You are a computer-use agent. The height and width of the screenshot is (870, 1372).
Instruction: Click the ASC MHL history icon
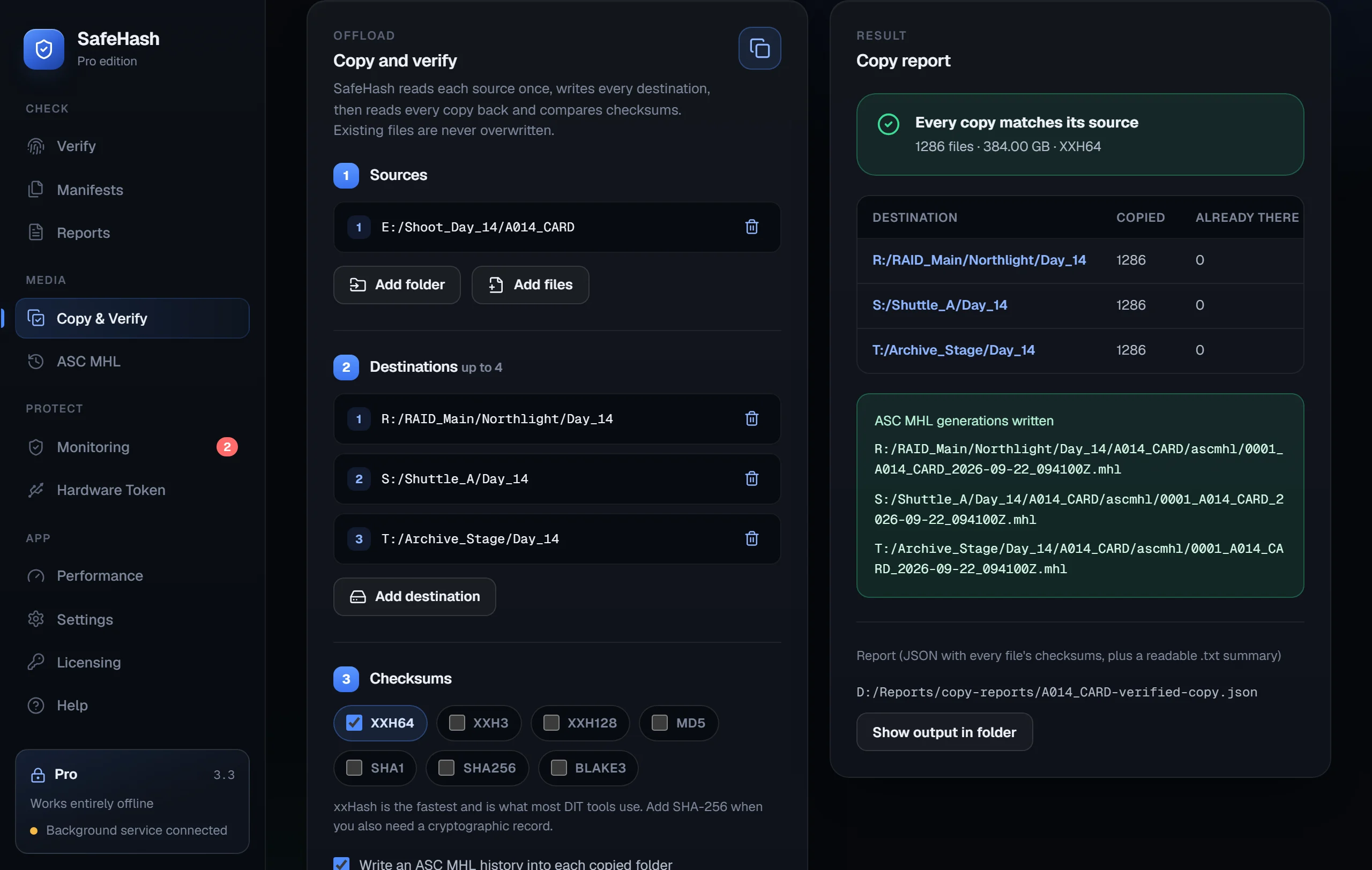36,362
